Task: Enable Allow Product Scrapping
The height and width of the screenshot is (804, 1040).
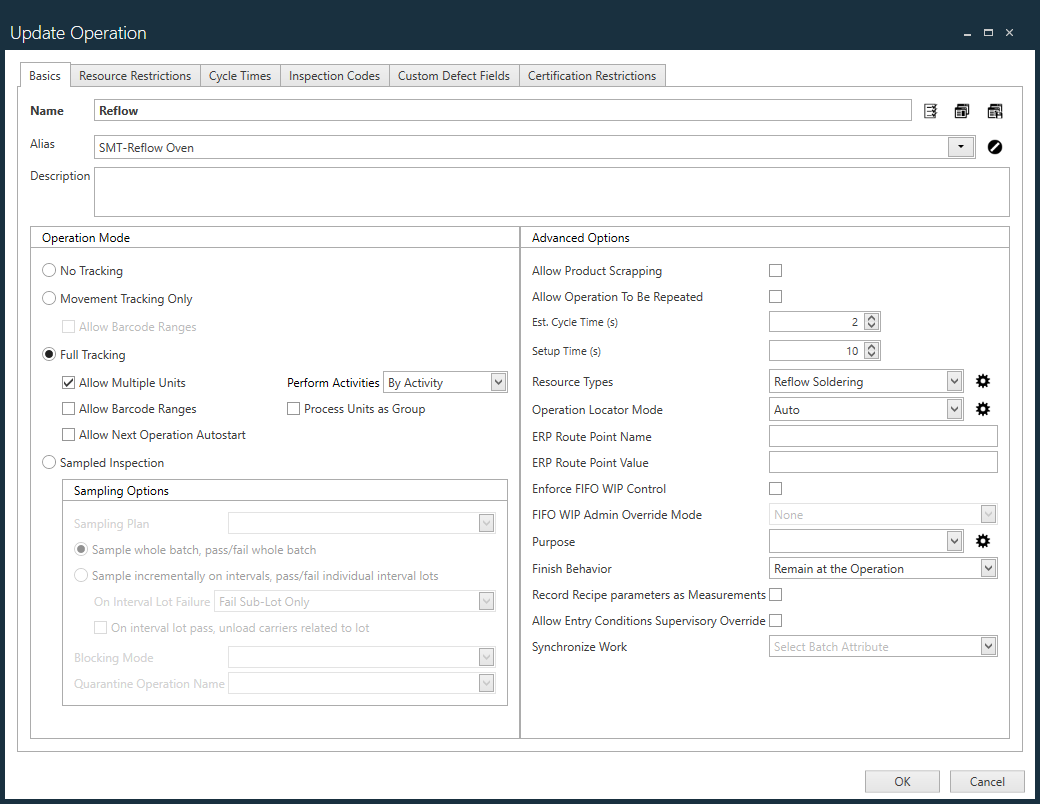Action: click(775, 270)
